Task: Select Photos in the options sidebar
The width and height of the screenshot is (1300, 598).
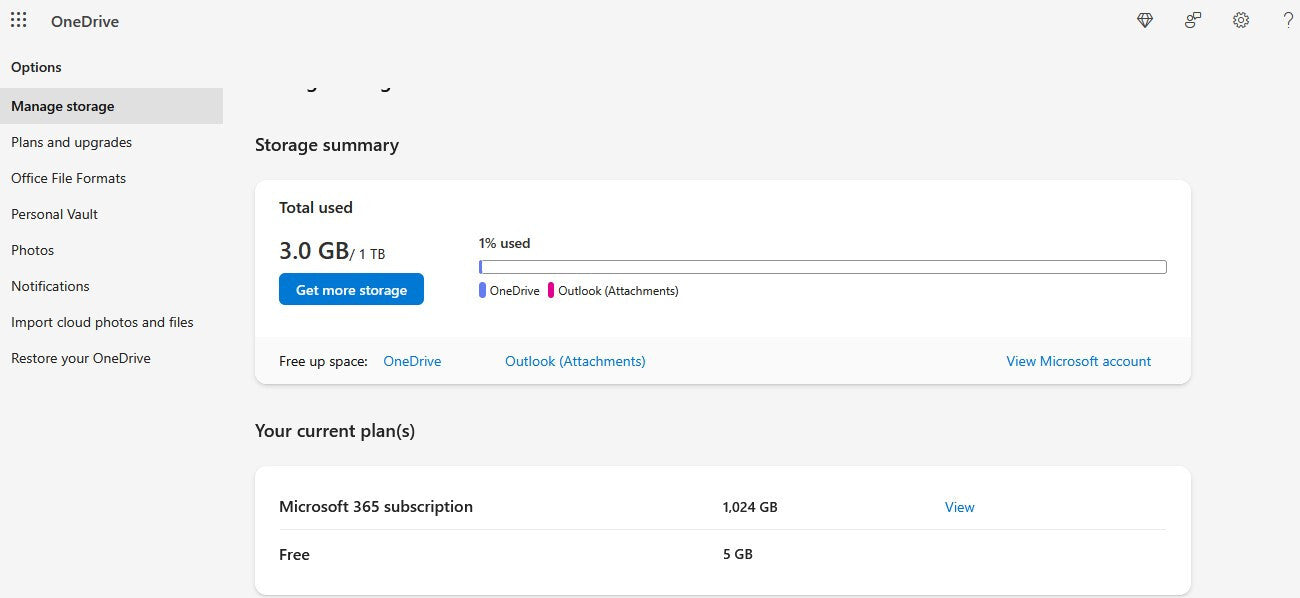Action: click(x=33, y=250)
